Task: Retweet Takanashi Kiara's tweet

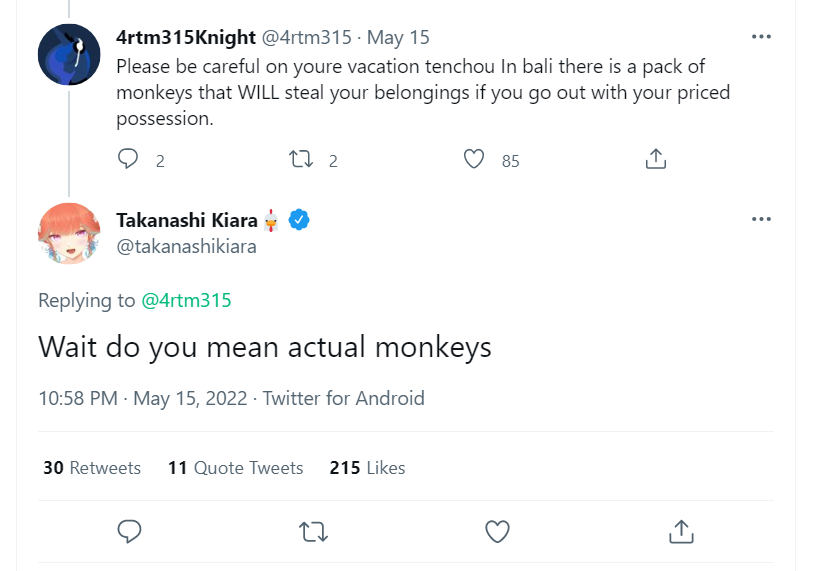Action: pyautogui.click(x=314, y=531)
